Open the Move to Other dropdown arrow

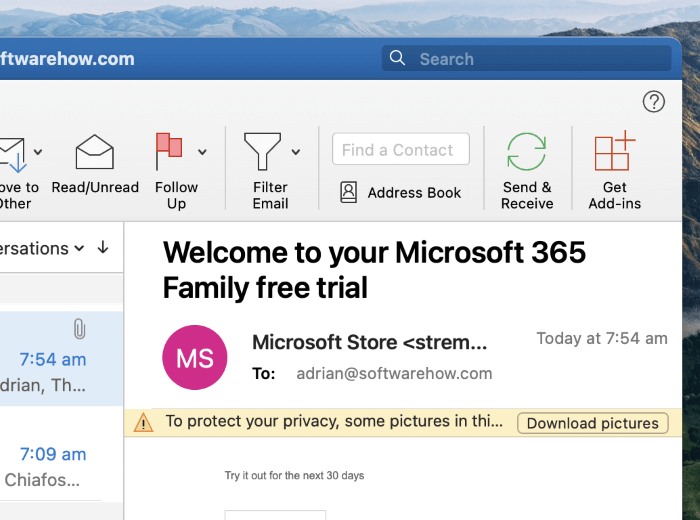click(x=38, y=152)
